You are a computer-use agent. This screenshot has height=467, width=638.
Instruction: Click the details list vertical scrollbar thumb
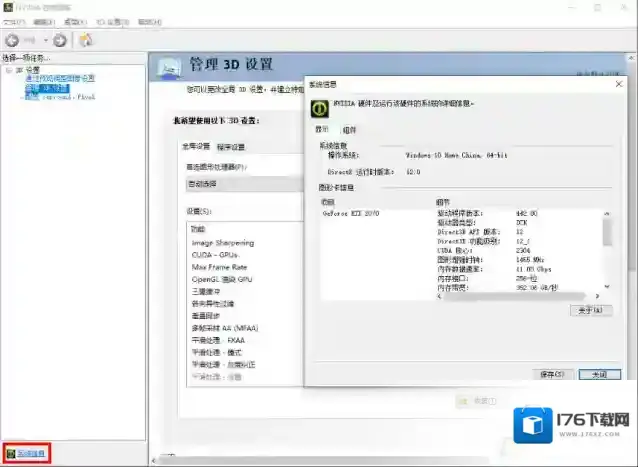click(x=607, y=232)
